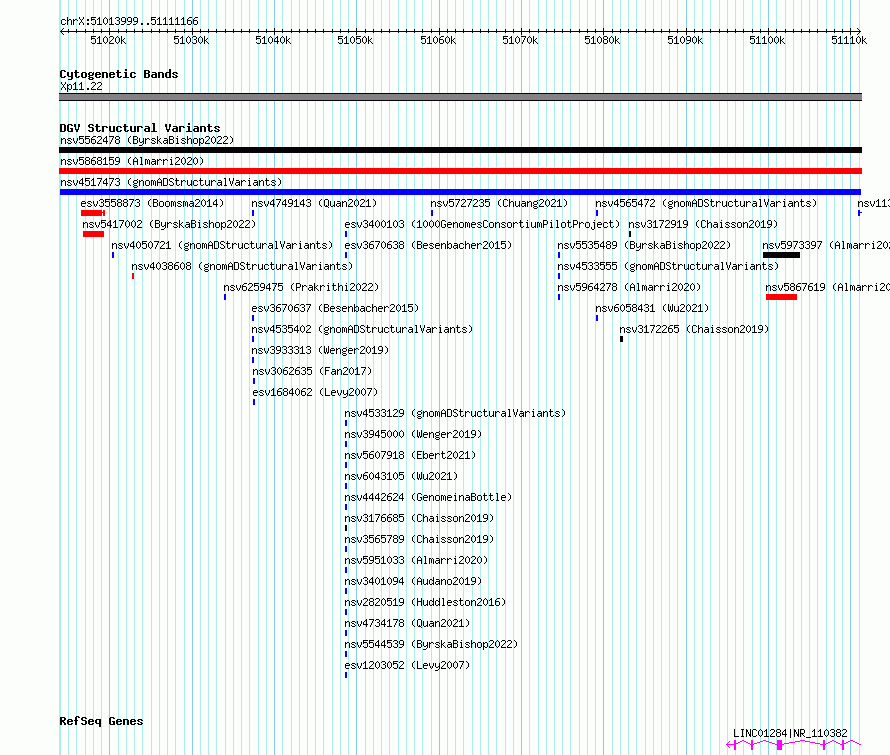Click nsv3933313 (Wenger2019) label
890x755 pixels.
tap(320, 350)
